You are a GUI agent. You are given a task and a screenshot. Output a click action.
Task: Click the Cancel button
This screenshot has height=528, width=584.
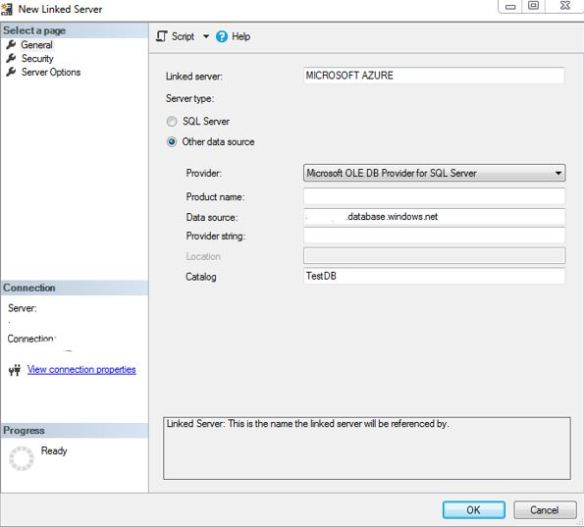(x=545, y=510)
